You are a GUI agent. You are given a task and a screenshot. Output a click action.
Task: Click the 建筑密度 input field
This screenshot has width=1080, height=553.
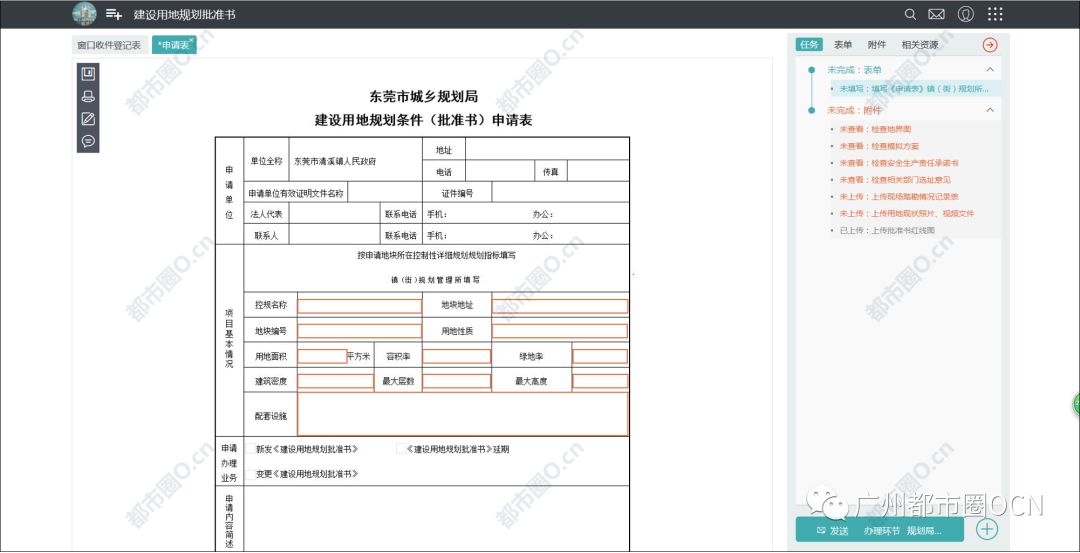(x=335, y=381)
